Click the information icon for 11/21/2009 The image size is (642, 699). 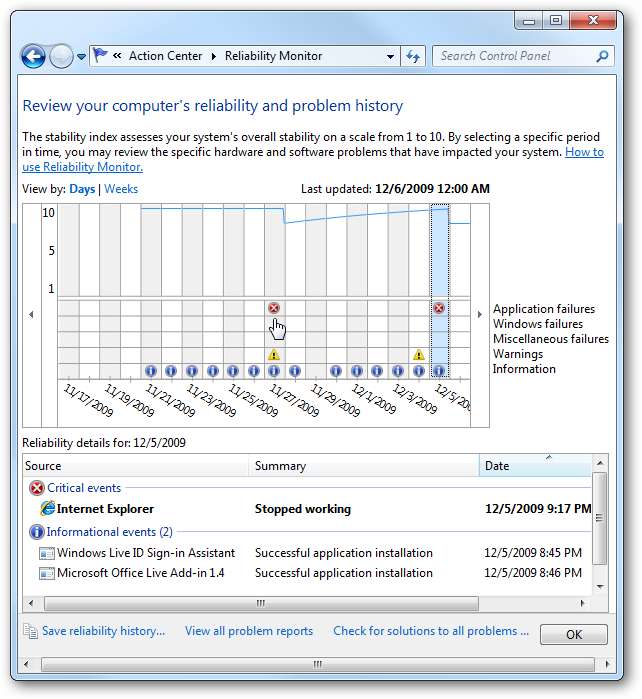coord(151,371)
